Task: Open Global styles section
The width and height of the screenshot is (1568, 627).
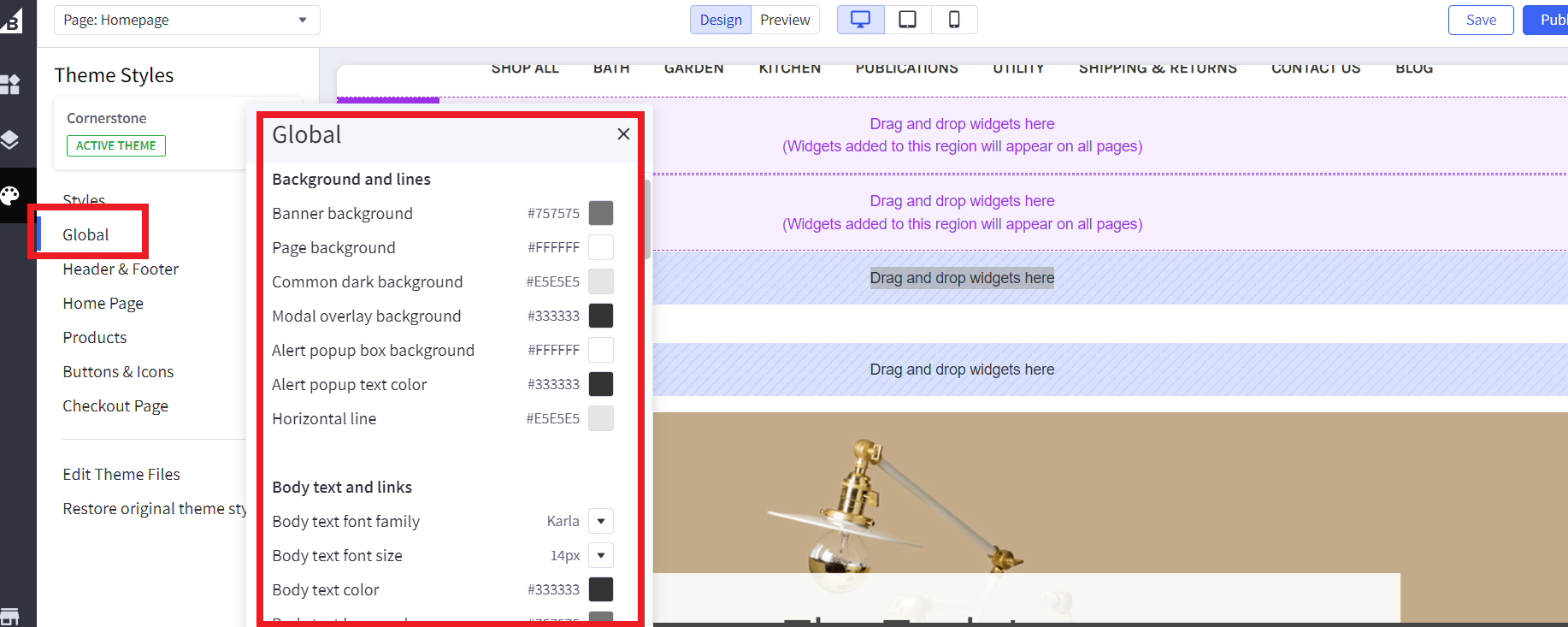Action: click(85, 234)
